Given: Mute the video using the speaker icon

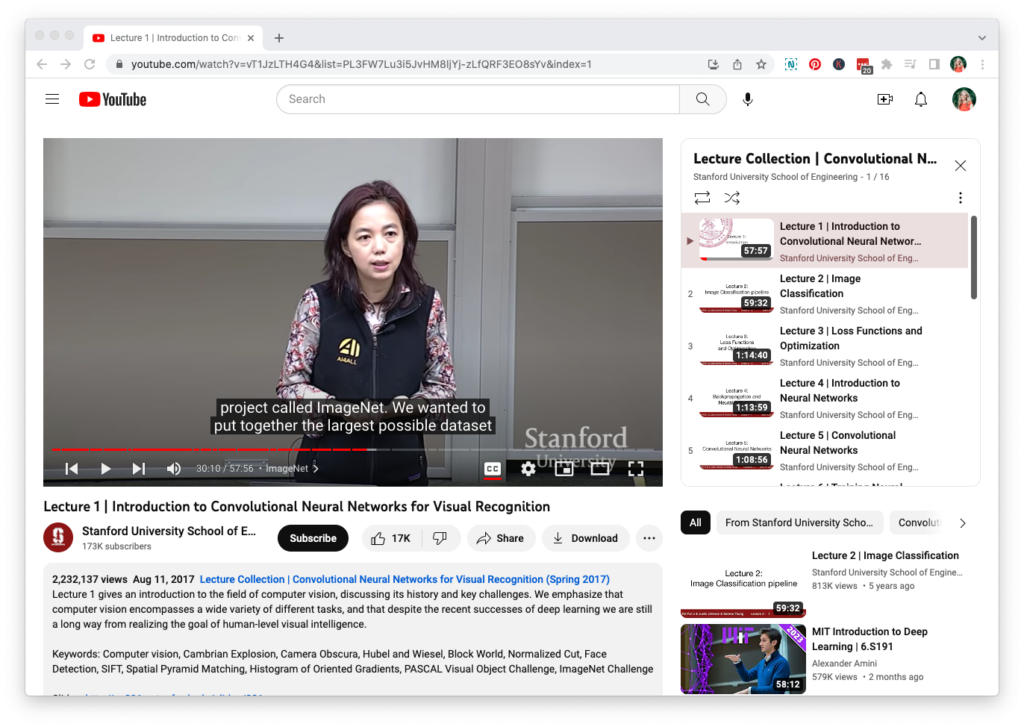Looking at the screenshot, I should (174, 468).
